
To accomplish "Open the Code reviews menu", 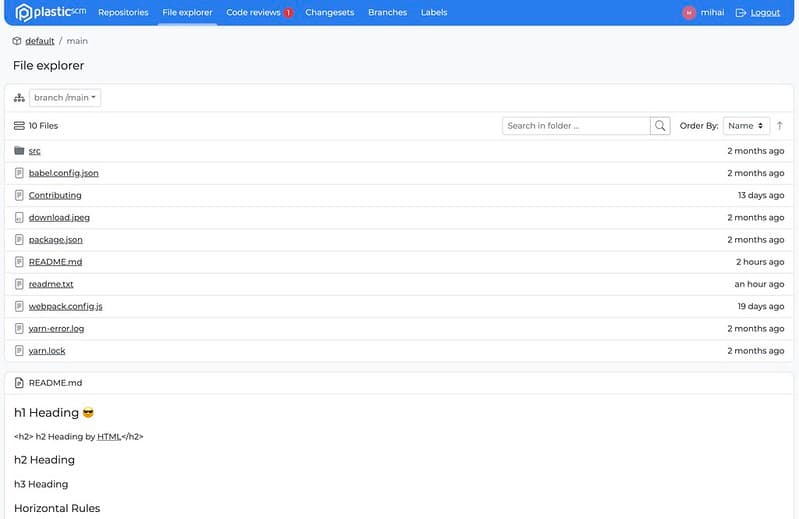I will [x=253, y=13].
